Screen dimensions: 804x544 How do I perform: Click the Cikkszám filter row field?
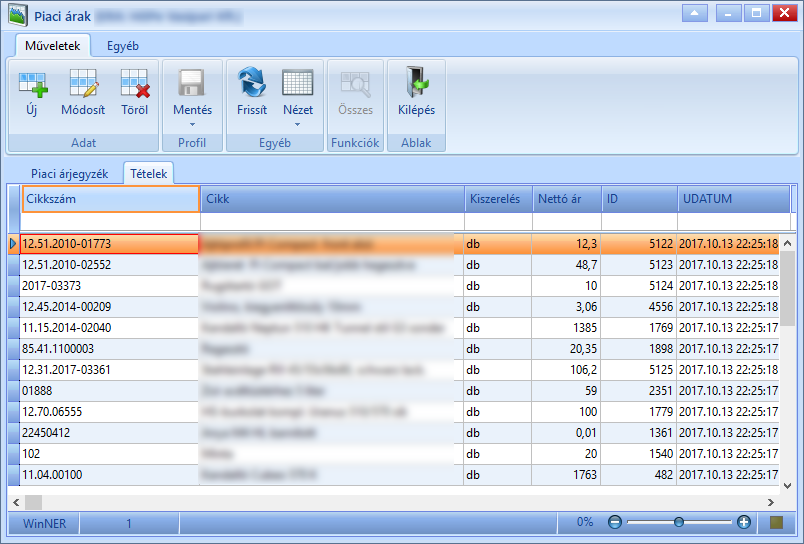point(110,222)
